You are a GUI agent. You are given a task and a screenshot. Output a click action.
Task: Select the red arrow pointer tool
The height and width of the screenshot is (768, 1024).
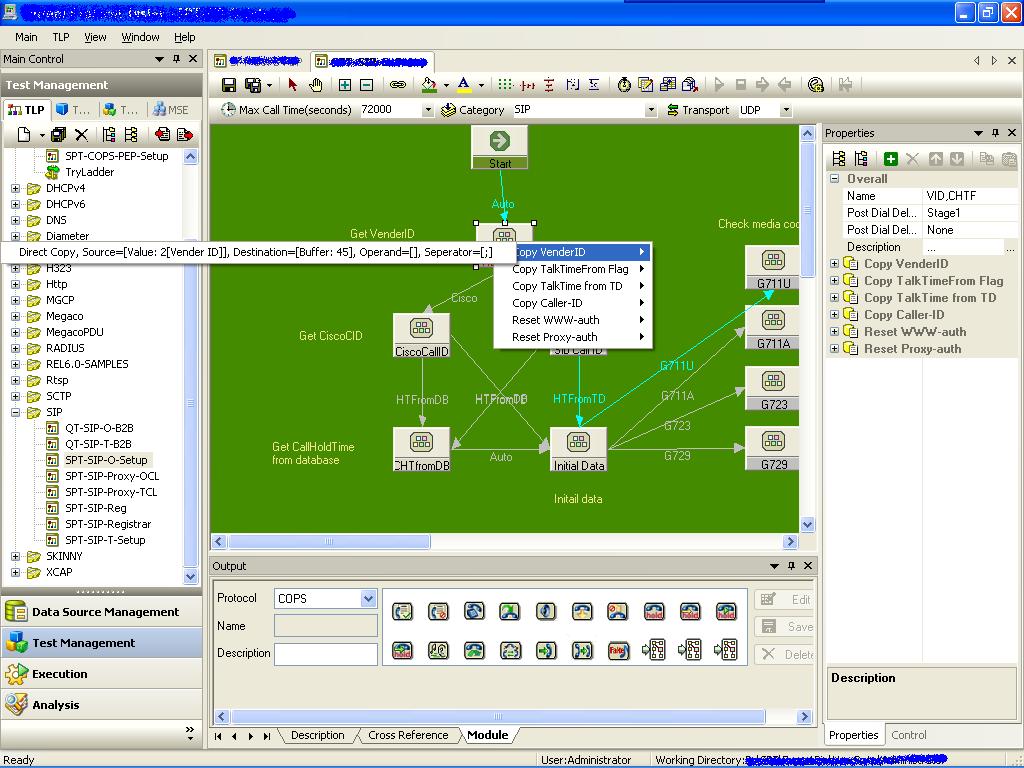(x=293, y=85)
